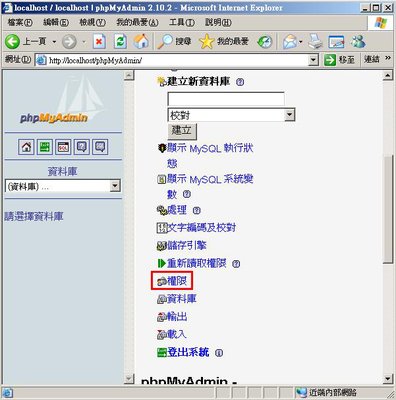
Task: Open the 檔案(F) menu
Action: click(x=20, y=22)
